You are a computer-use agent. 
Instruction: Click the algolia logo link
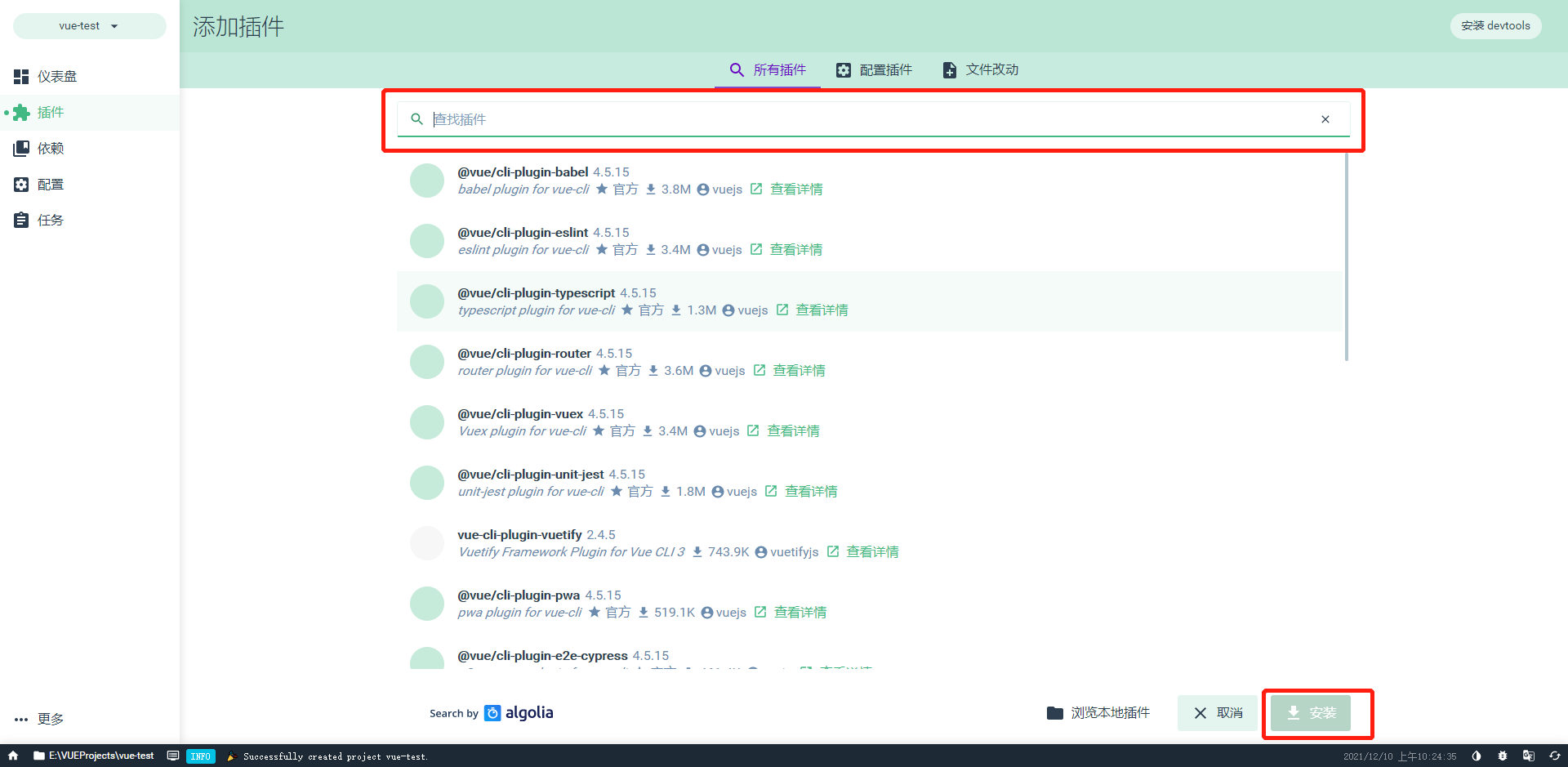click(x=519, y=713)
